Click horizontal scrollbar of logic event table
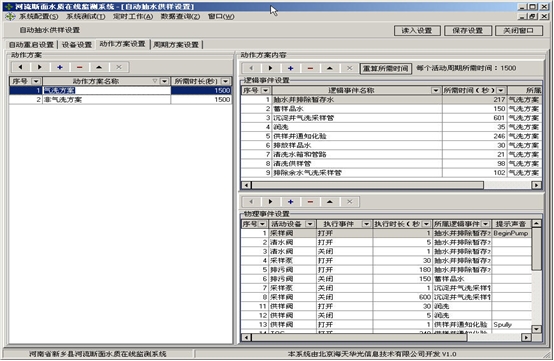This screenshot has width=554, height=361. click(x=367, y=185)
